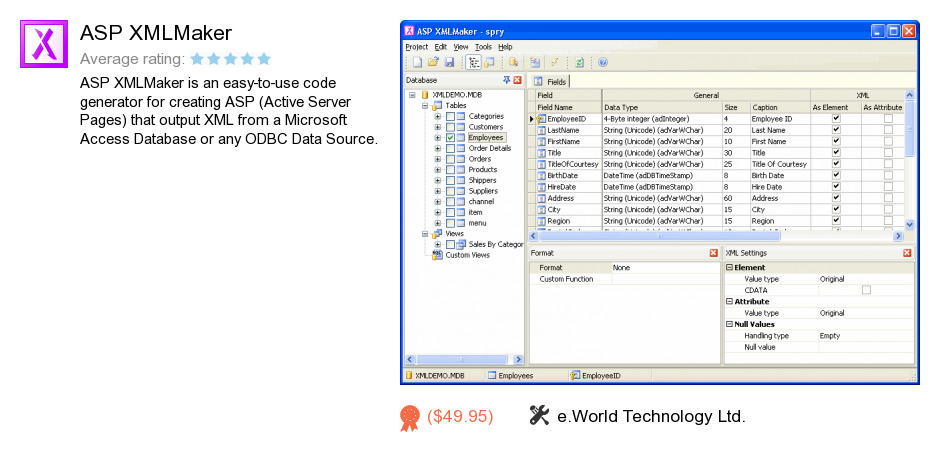Image resolution: width=940 pixels, height=462 pixels.
Task: Click the Custom Views SQL icon
Action: click(437, 255)
